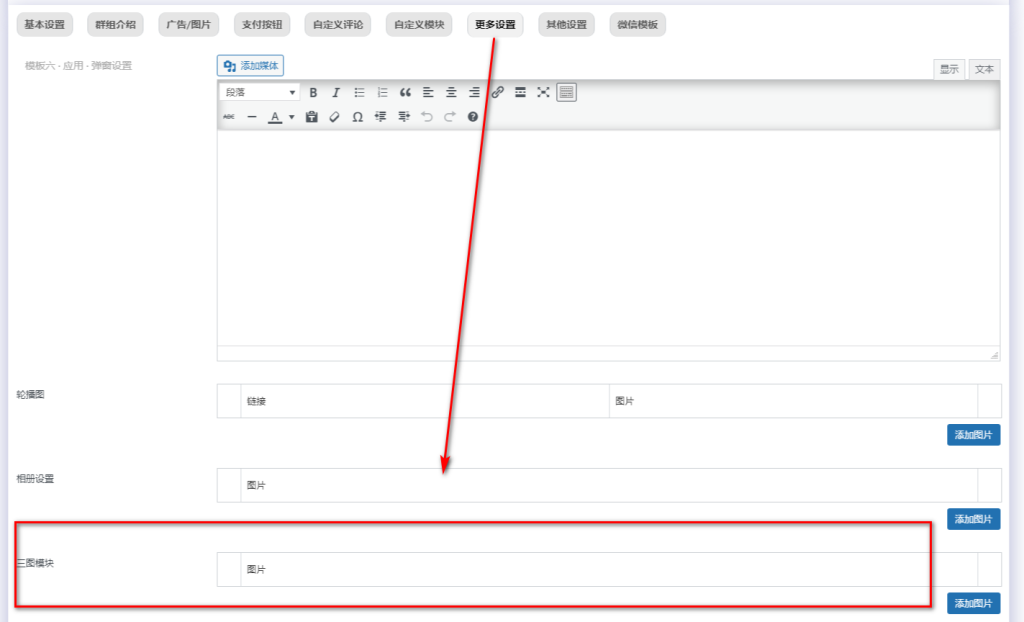
Task: Toggle the toolbar kitchen sink icon
Action: click(x=567, y=92)
